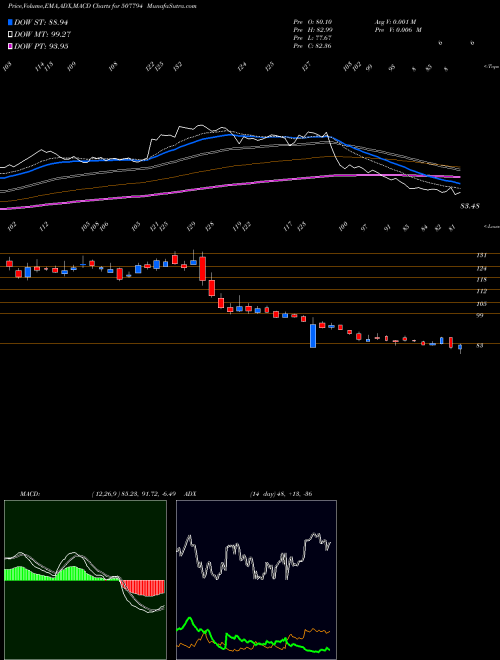This screenshot has height=660, width=500.
Task: Select the 'DOW MT: 99.27' legend text
Action: 42,35
